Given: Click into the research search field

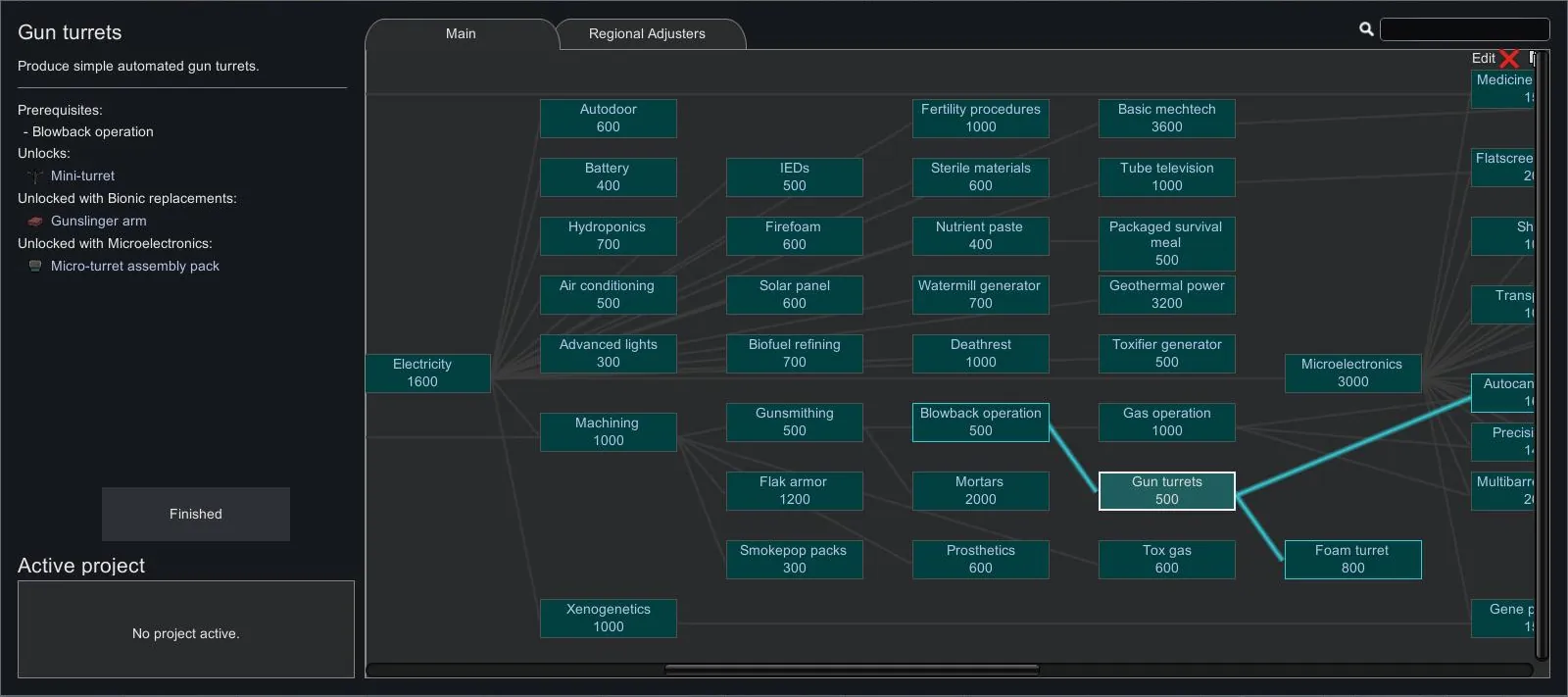Looking at the screenshot, I should coord(1464,29).
